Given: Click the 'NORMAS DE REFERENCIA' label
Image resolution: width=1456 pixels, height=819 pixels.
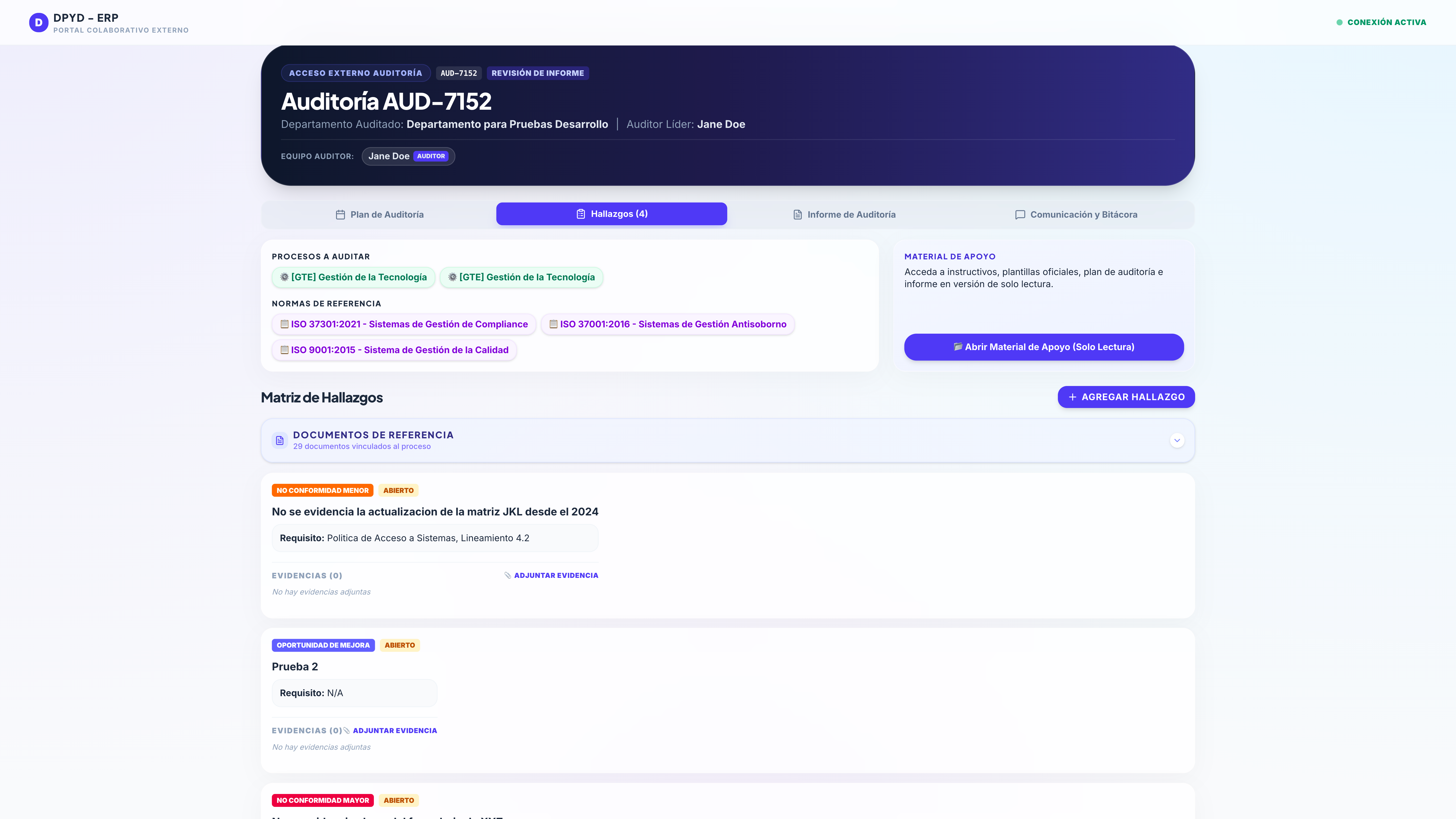Looking at the screenshot, I should [326, 304].
